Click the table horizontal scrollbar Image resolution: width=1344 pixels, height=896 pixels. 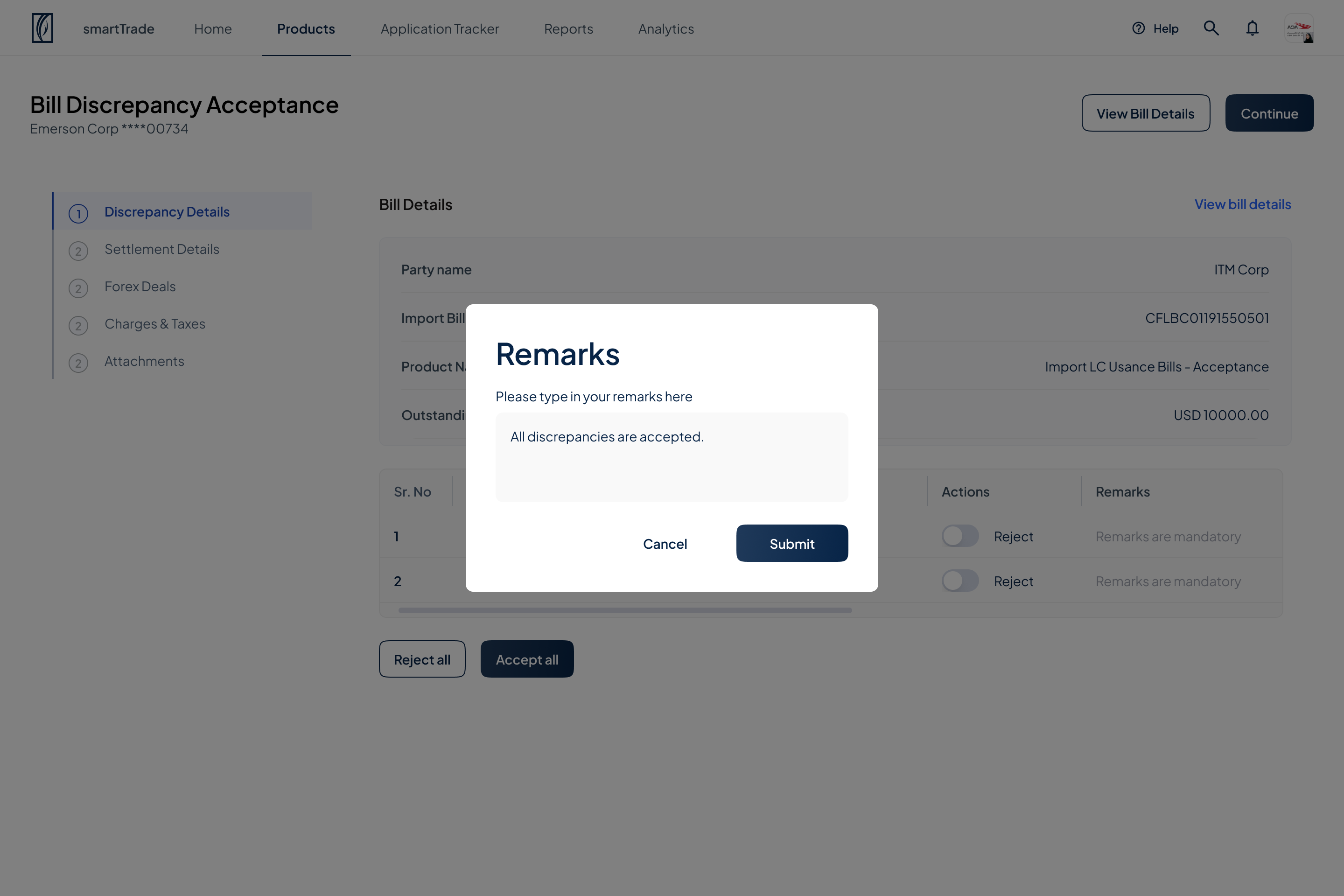coord(624,610)
